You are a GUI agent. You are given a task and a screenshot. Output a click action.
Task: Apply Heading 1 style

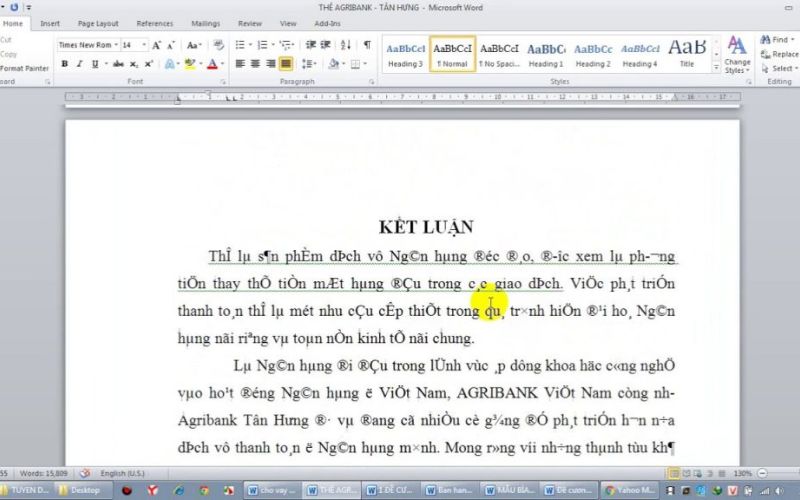pyautogui.click(x=546, y=54)
